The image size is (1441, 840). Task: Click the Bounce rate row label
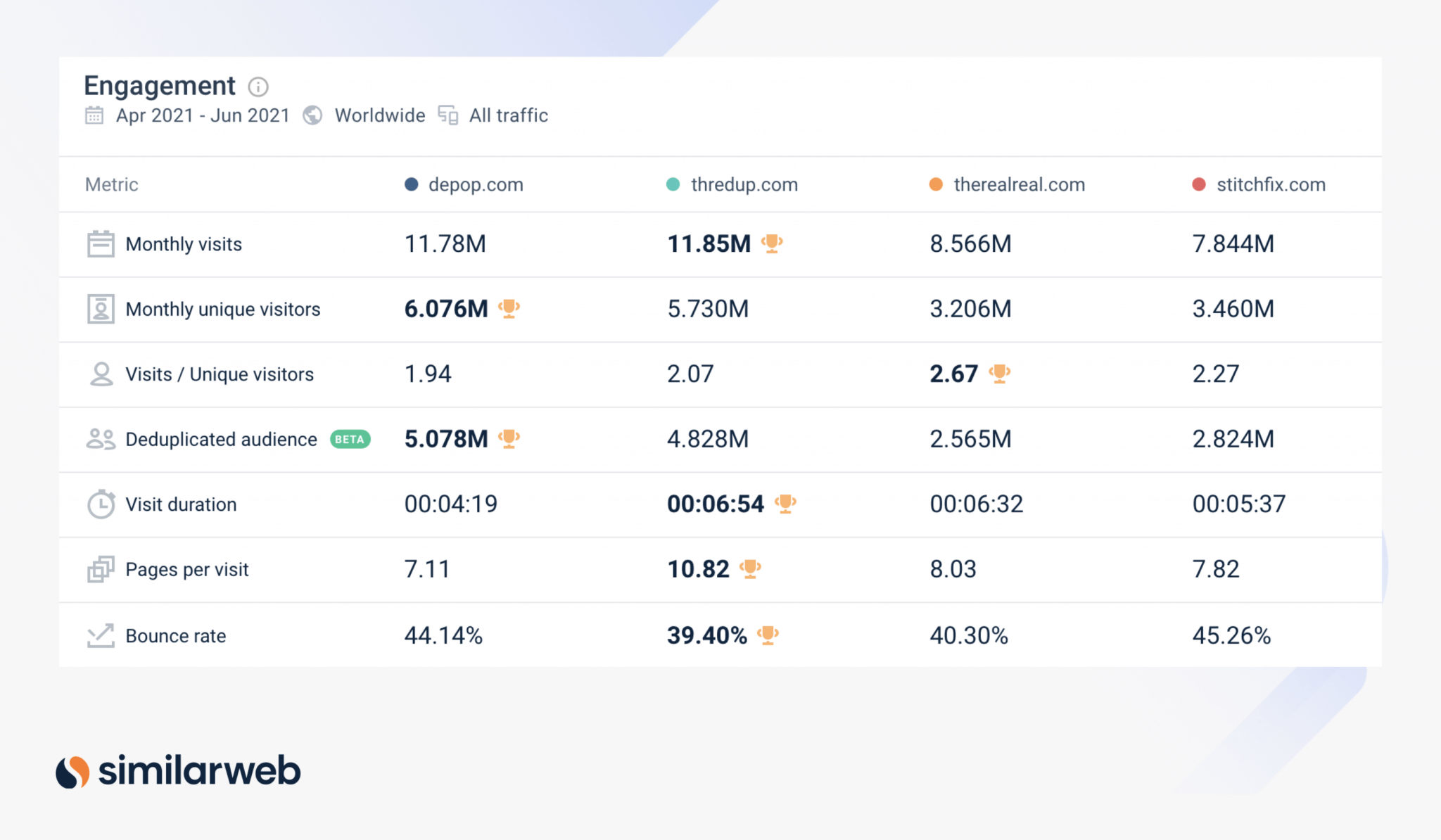[x=176, y=636]
